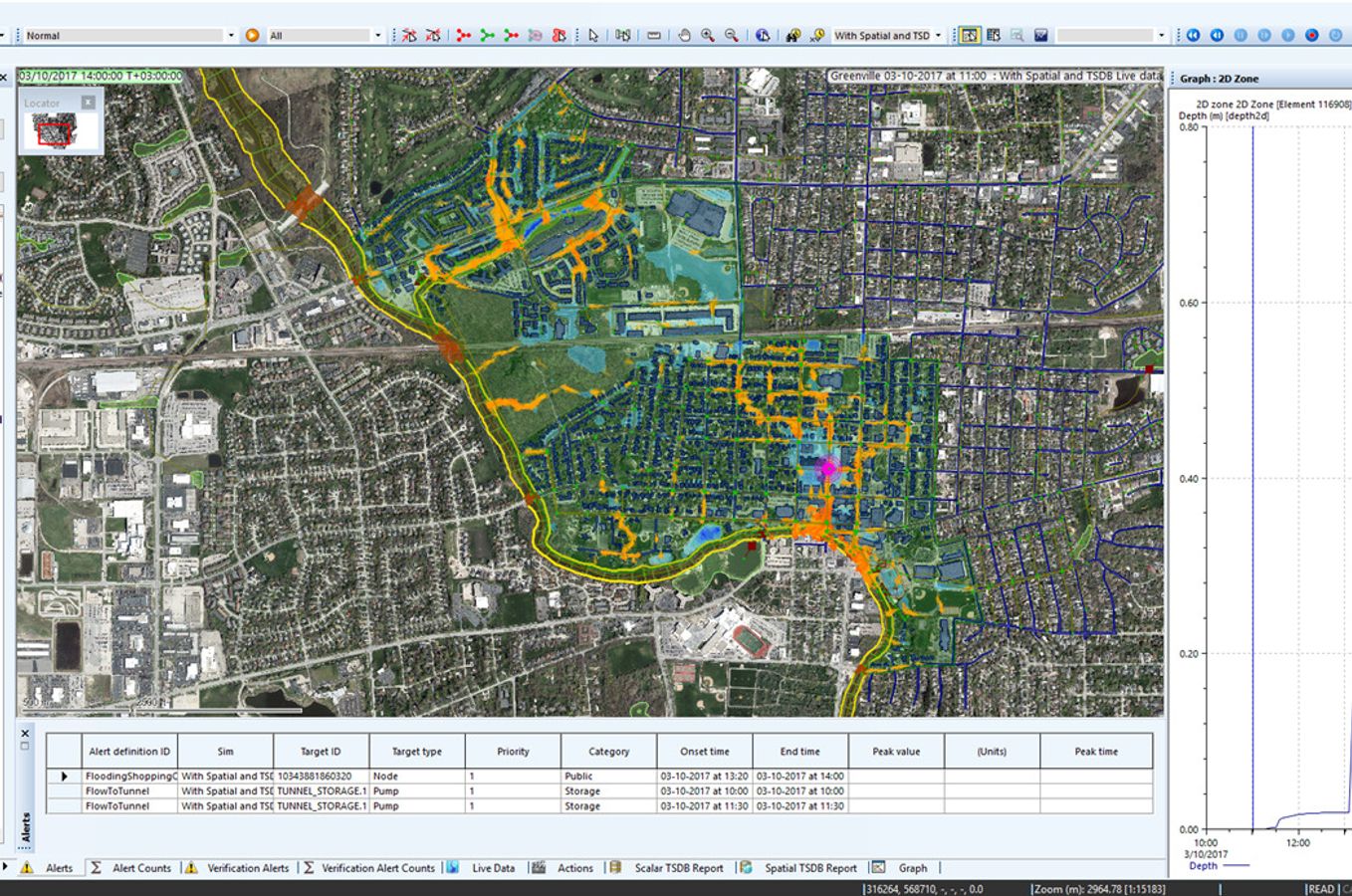
Task: Click the orange play icon beside the Normal dropdown
Action: (x=252, y=35)
